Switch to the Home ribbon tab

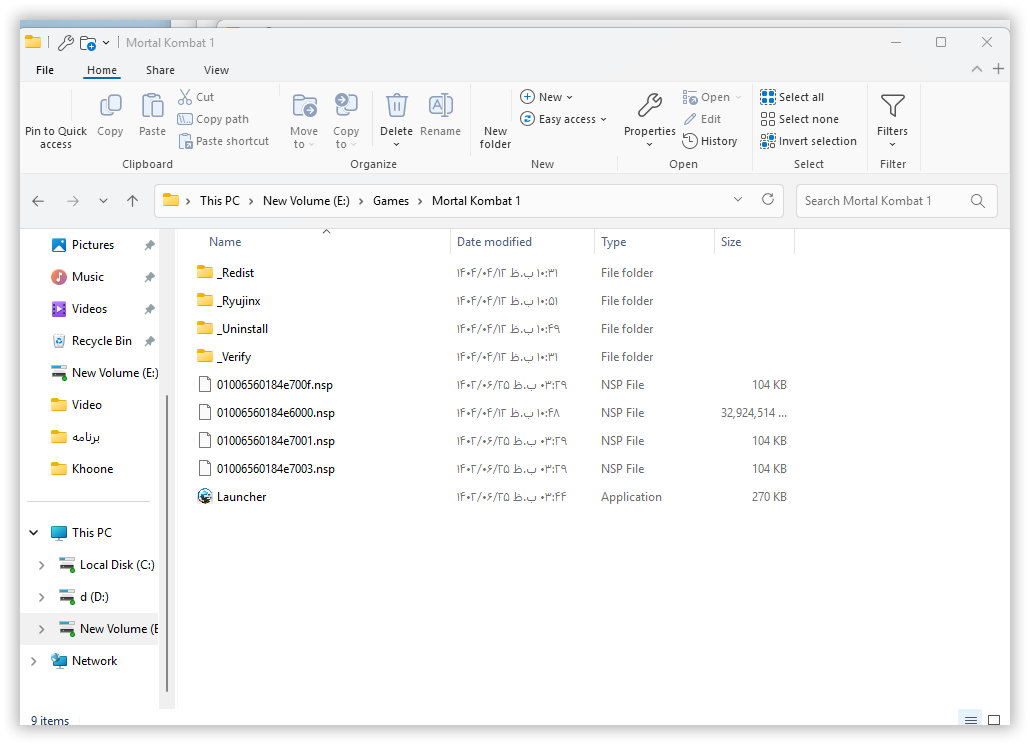coord(102,70)
